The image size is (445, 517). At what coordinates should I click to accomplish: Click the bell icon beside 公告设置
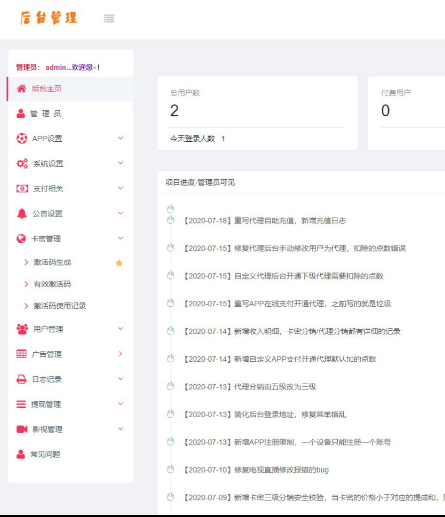tap(22, 214)
